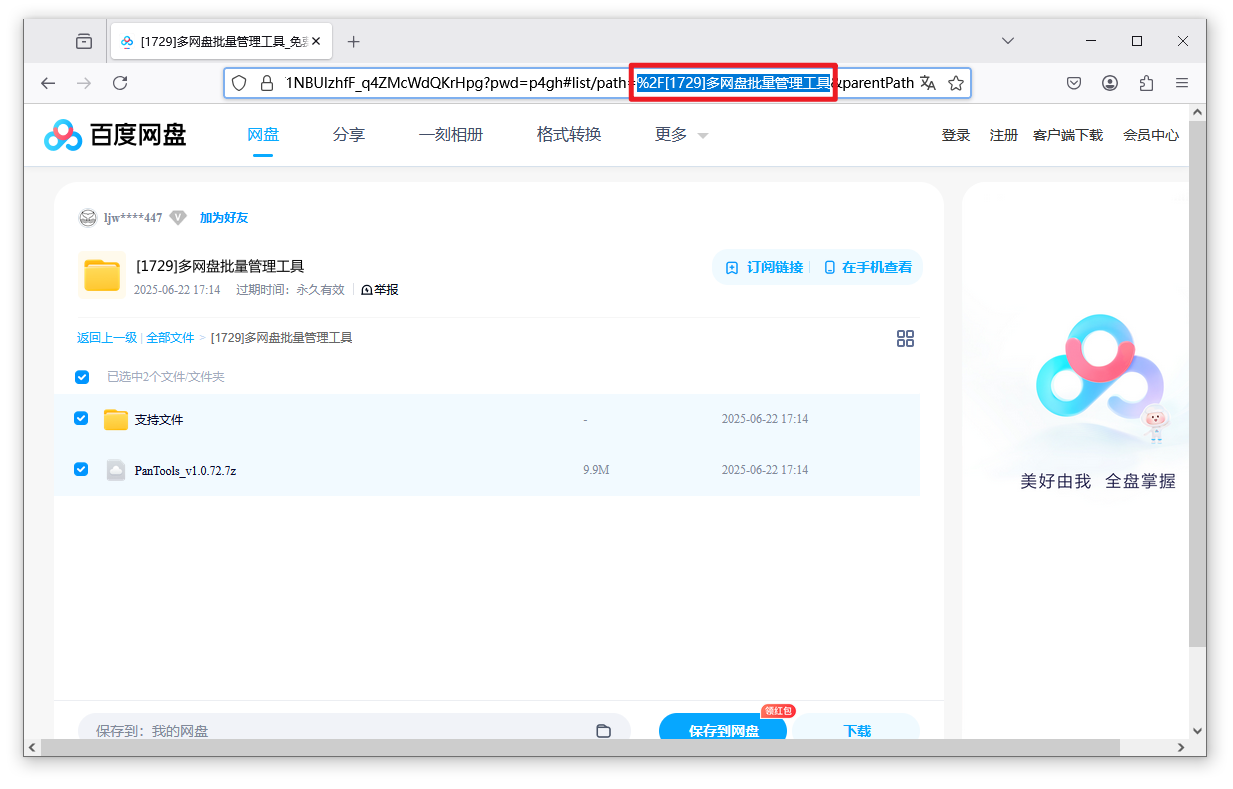Click the site security padlock icon

coord(267,83)
